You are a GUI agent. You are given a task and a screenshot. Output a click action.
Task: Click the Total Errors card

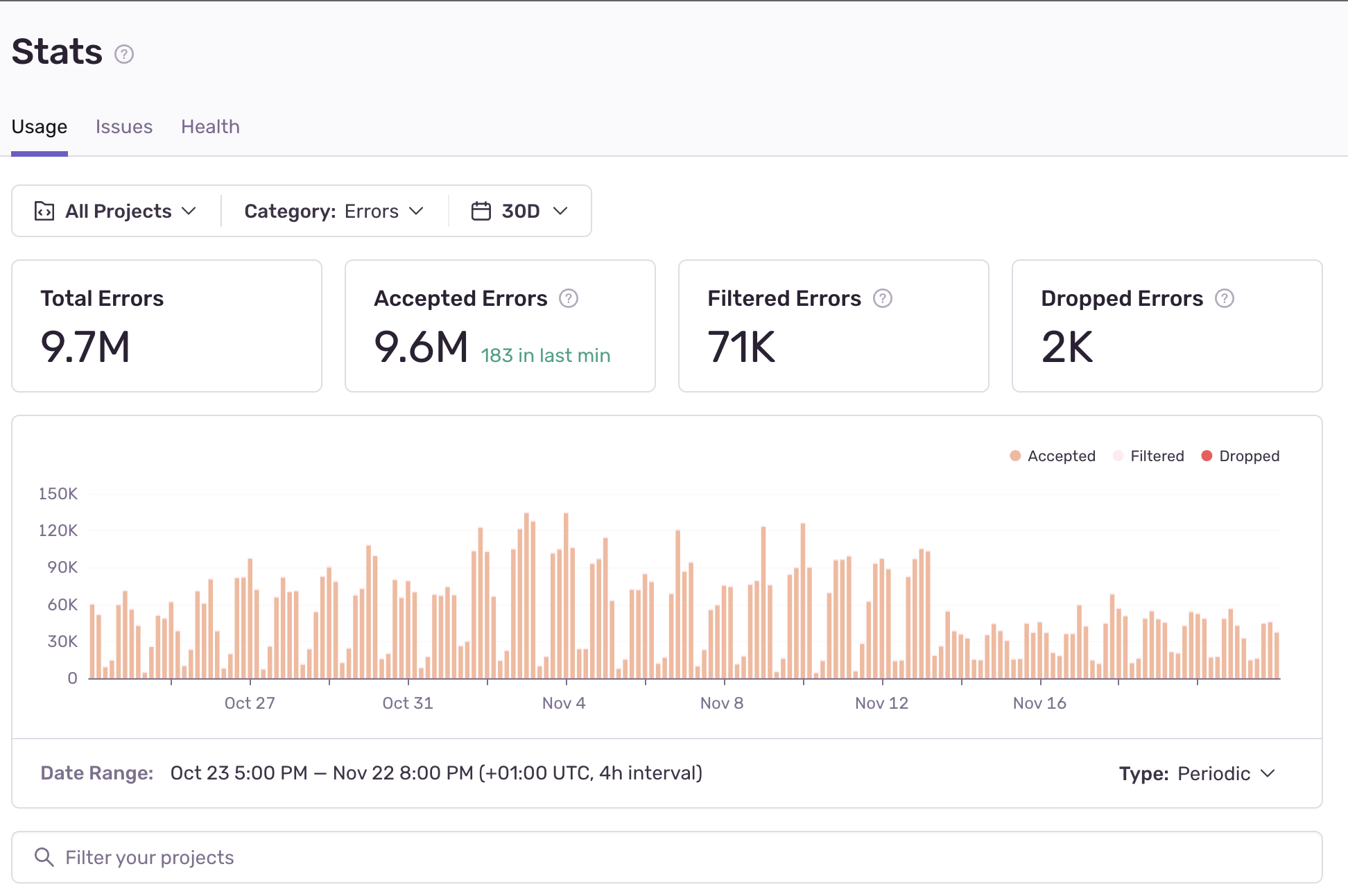(x=166, y=325)
